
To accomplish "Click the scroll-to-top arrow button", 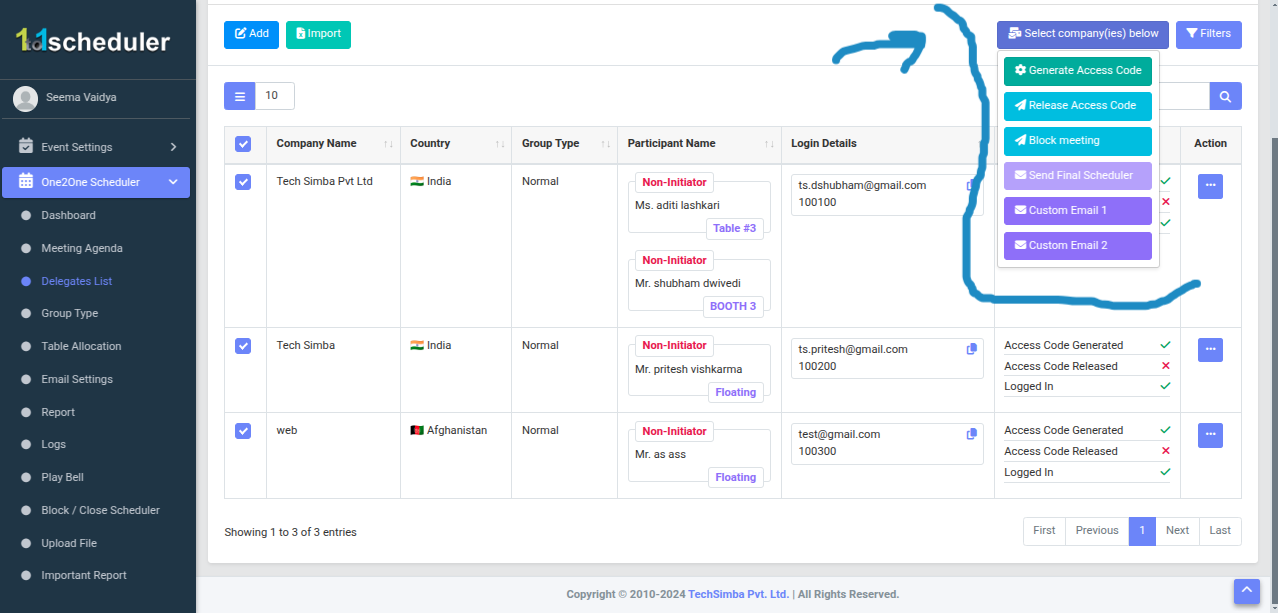I will click(1246, 592).
